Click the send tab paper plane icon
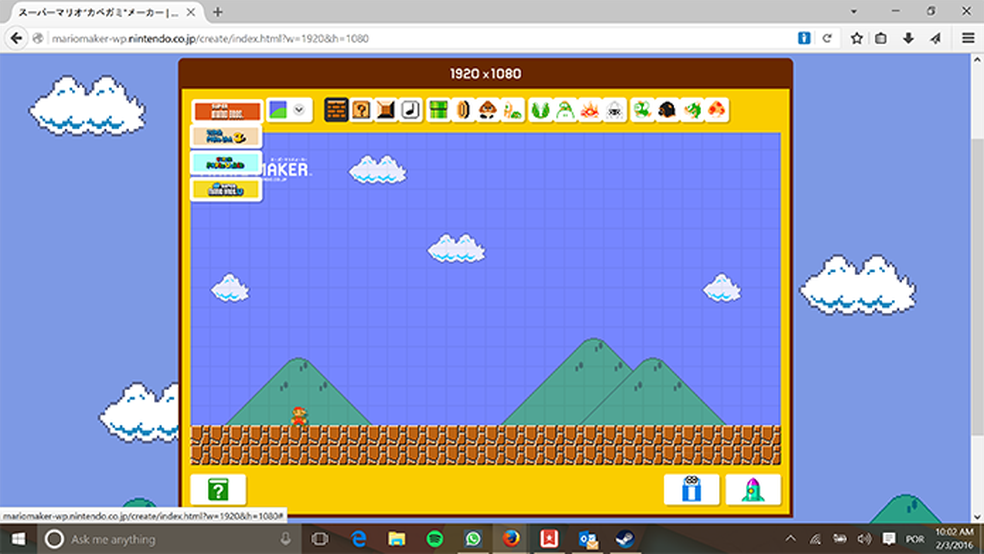This screenshot has height=554, width=984. tap(936, 38)
